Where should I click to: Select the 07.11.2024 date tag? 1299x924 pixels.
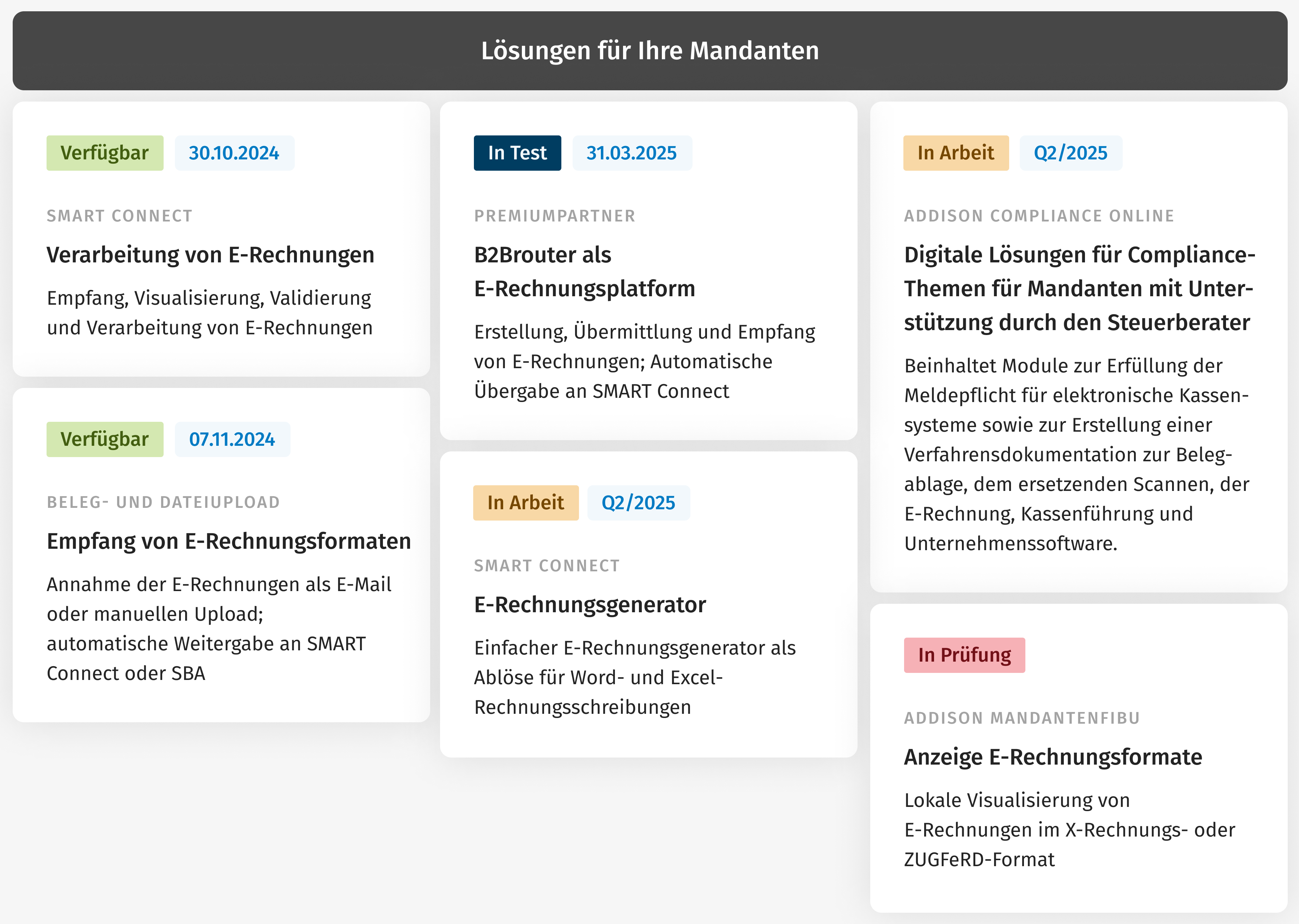tap(233, 439)
